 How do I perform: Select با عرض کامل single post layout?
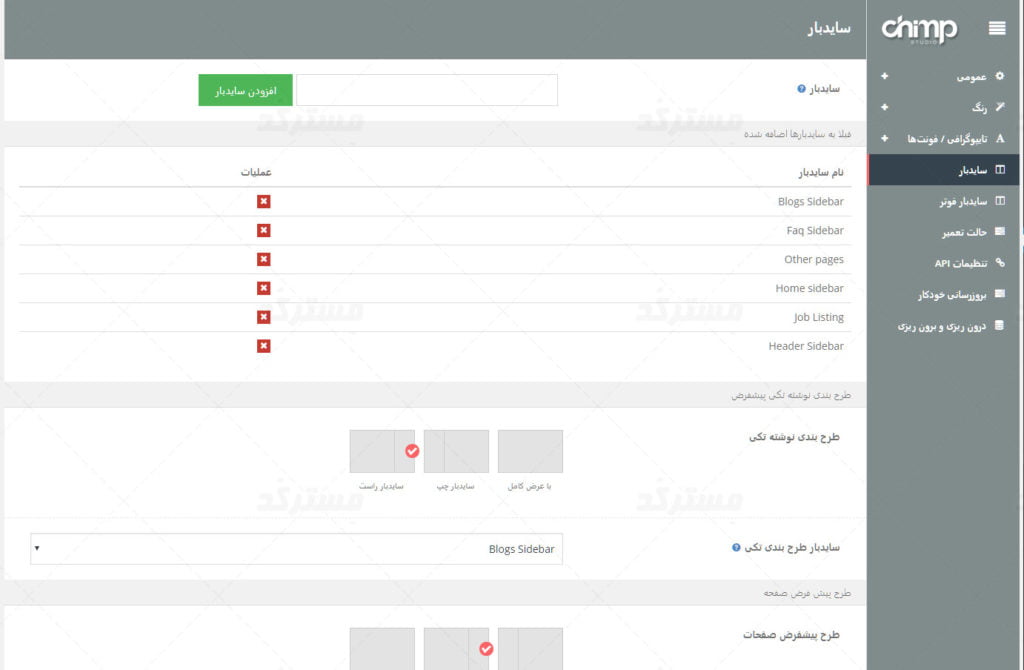530,451
